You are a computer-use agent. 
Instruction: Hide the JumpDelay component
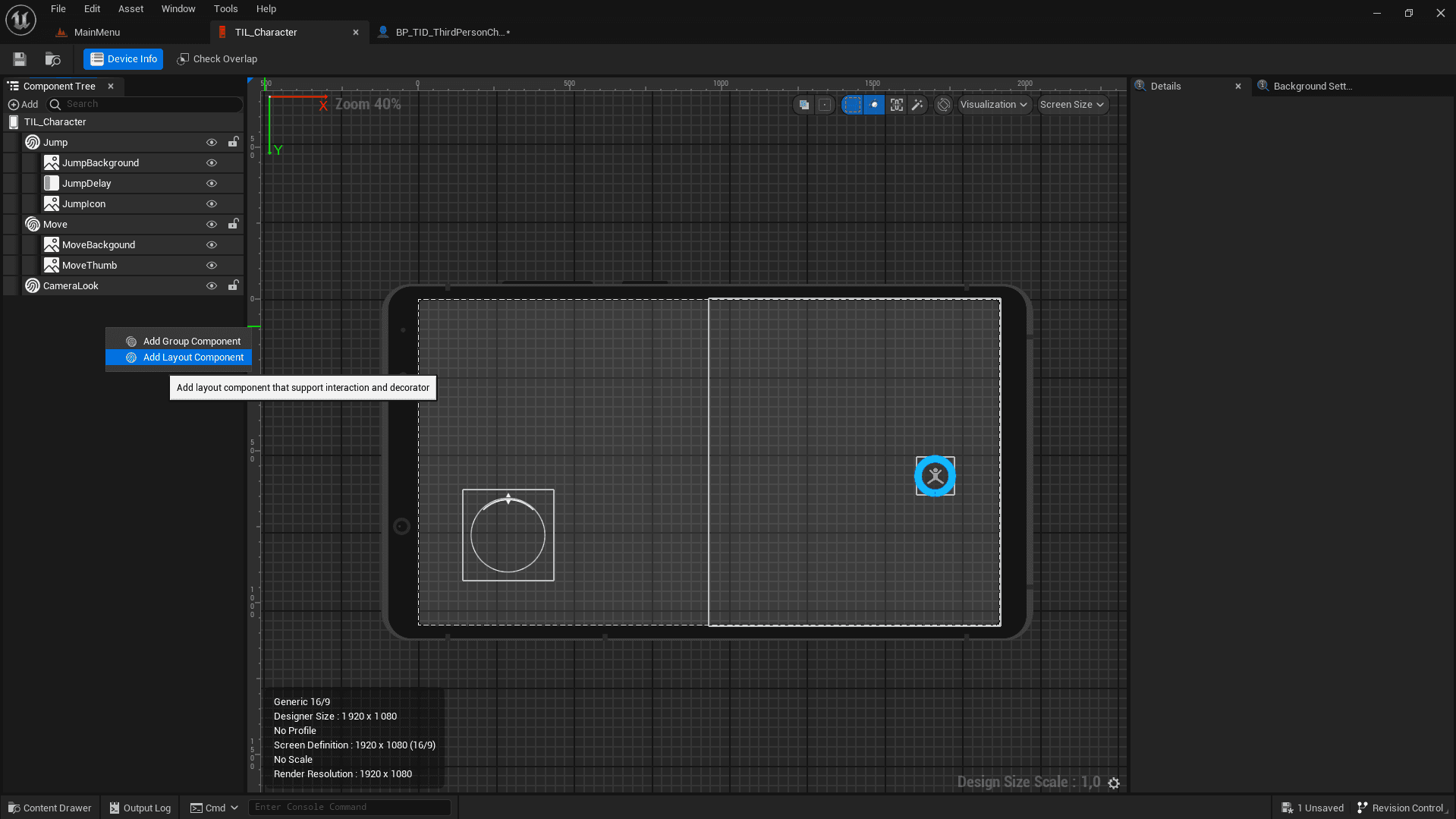tap(212, 184)
